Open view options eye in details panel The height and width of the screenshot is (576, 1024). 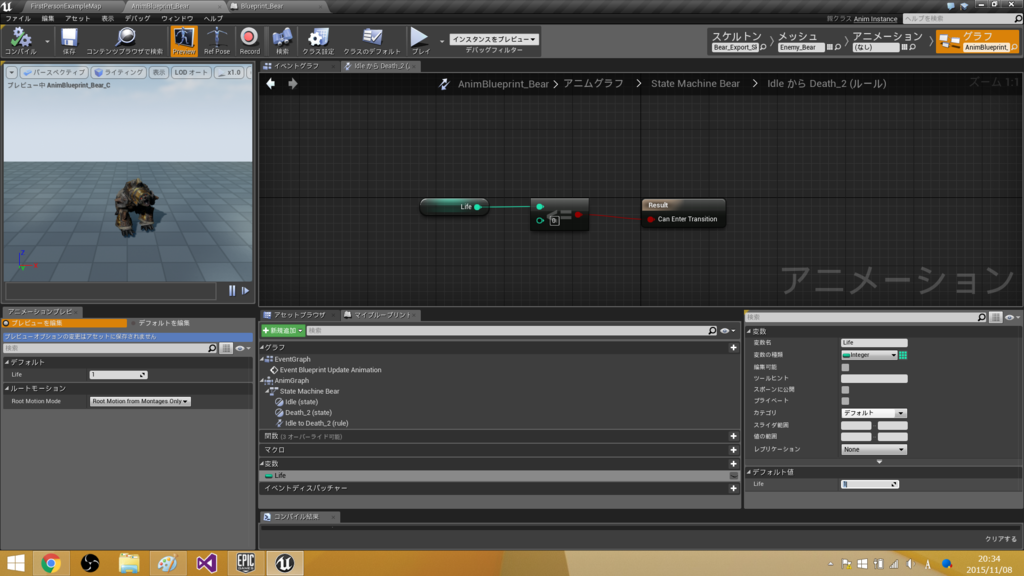click(1012, 317)
